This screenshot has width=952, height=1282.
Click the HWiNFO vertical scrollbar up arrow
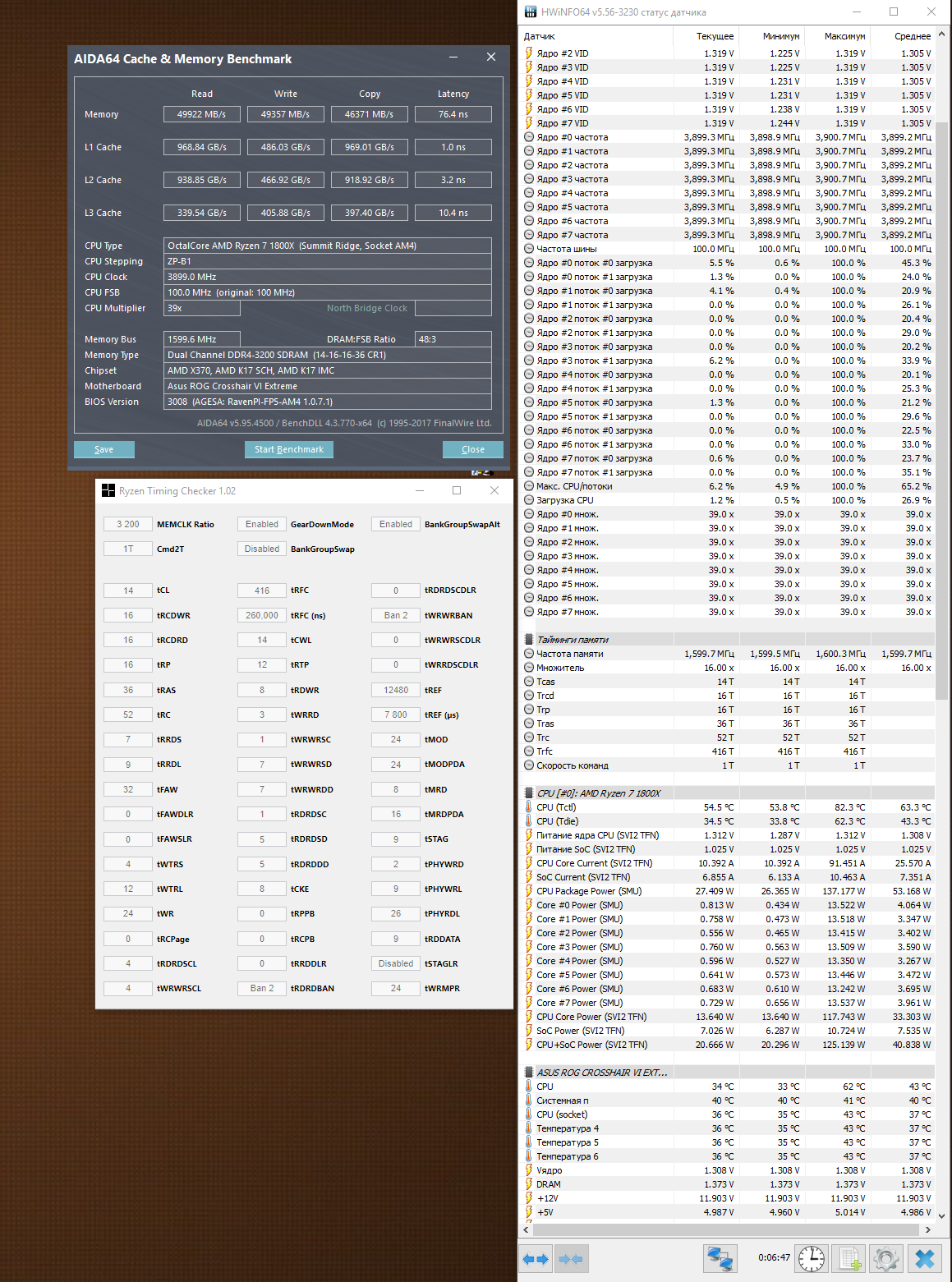(x=942, y=35)
